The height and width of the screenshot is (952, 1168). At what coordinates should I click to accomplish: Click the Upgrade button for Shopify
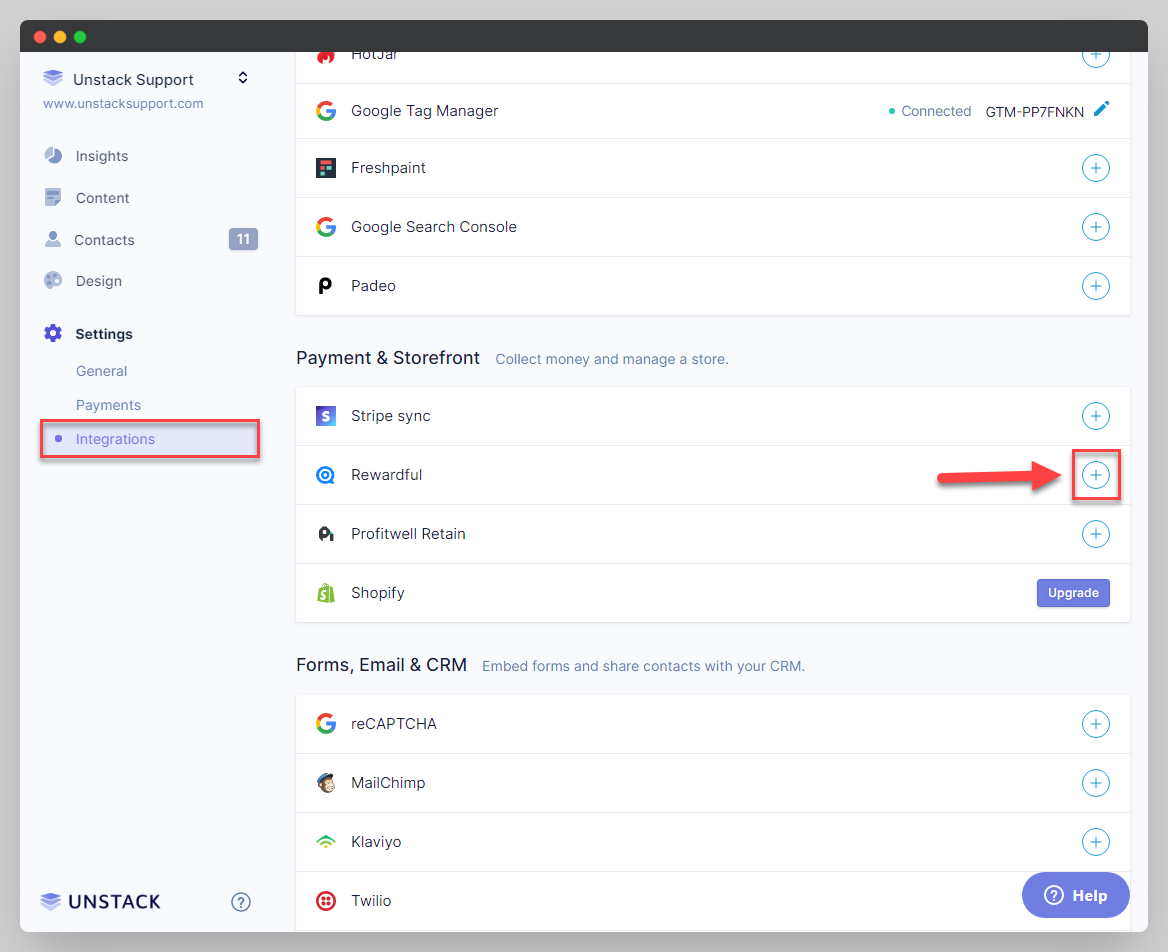(x=1073, y=593)
